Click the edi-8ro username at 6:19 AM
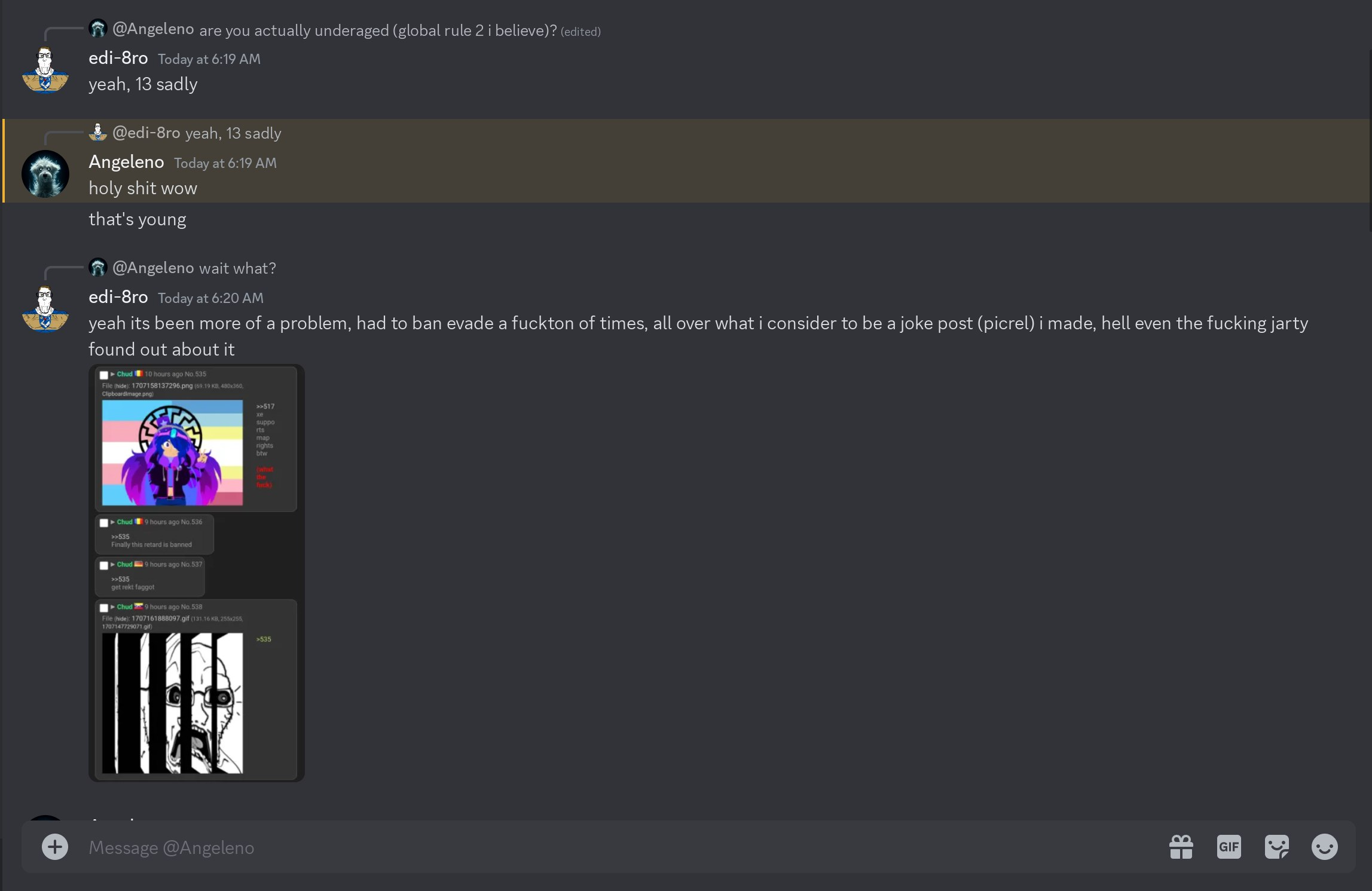 (x=118, y=58)
